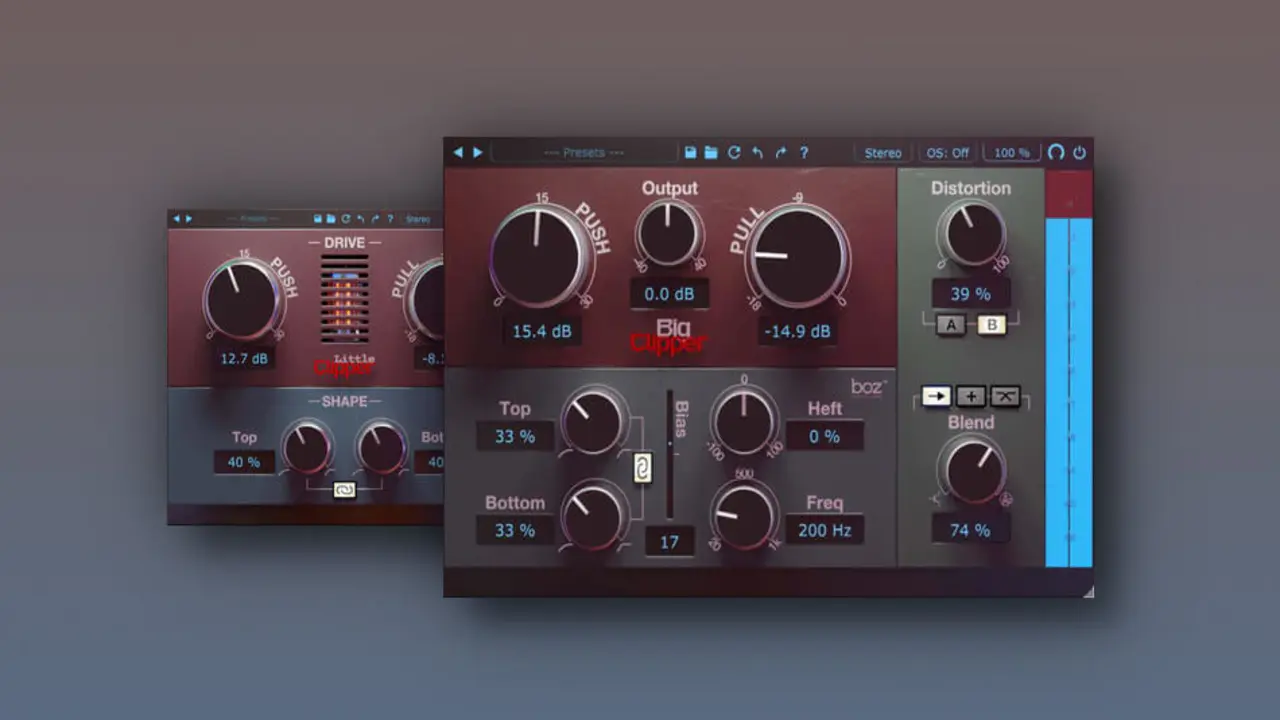Click the Big Clipper PUSH knob

pos(538,256)
